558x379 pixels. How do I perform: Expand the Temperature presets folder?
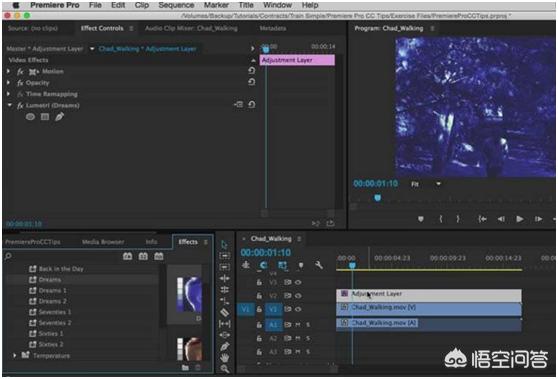(x=15, y=355)
